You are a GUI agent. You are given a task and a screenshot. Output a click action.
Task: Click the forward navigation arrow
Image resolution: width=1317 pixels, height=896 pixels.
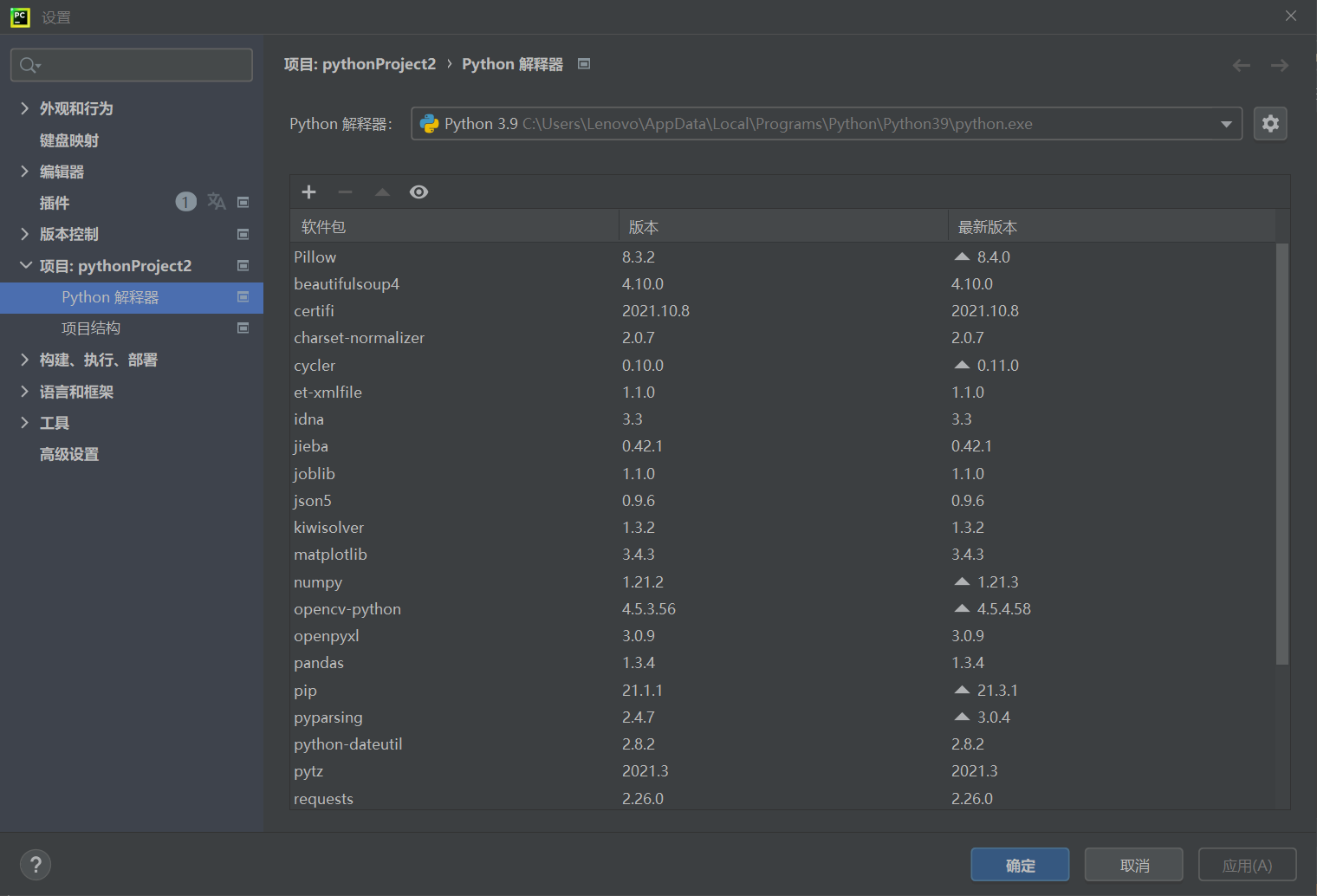point(1280,65)
